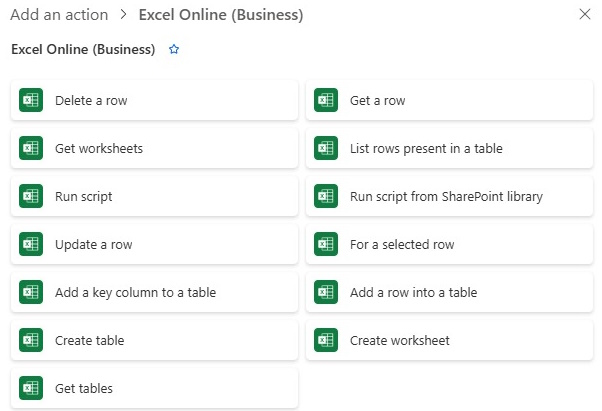Select the Add a row into a table label
This screenshot has height=411, width=602.
(413, 292)
